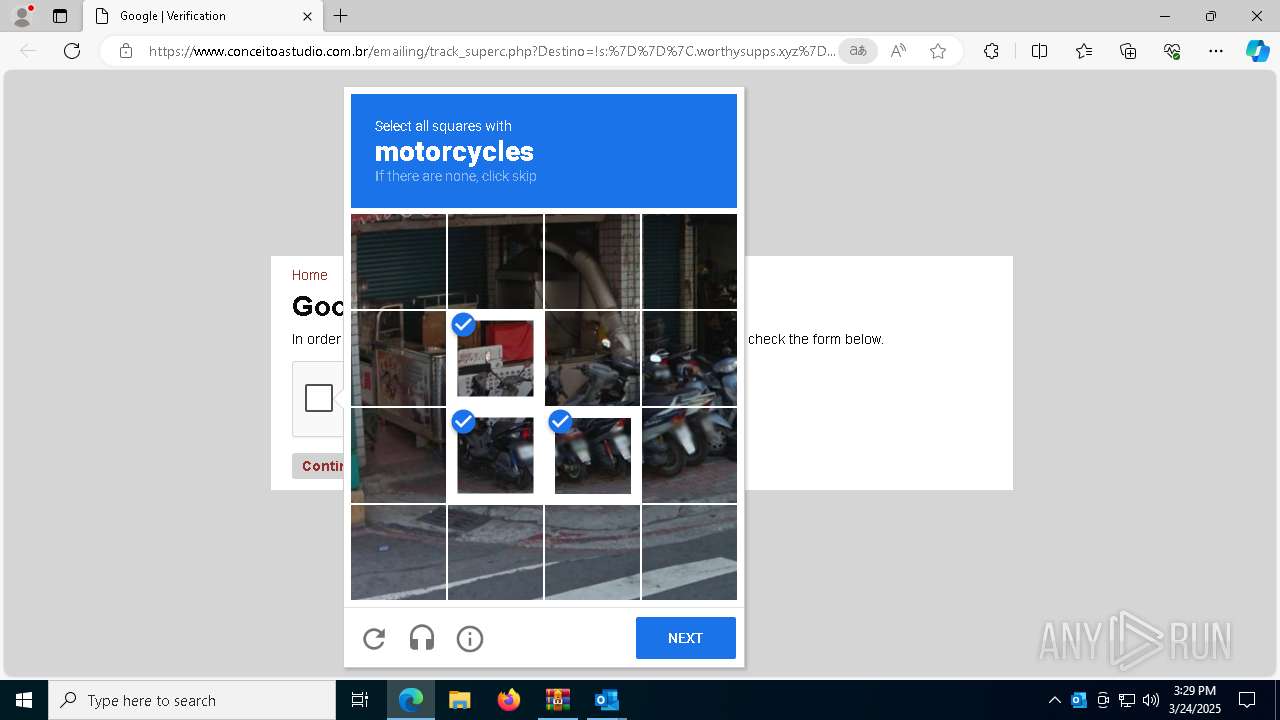Close the Google | Verification tab
The image size is (1280, 720).
[307, 16]
